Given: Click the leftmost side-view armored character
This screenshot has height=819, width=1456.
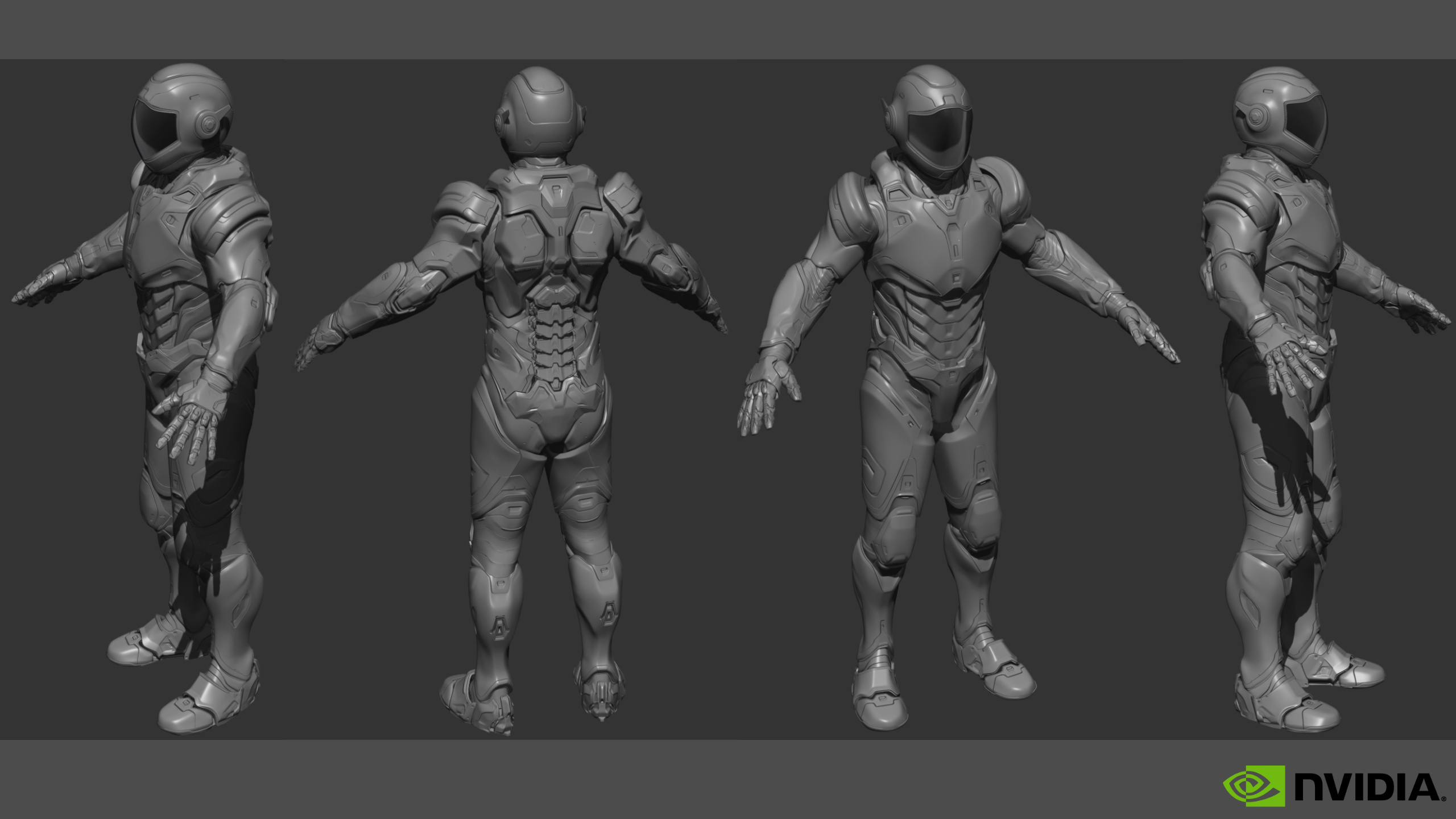Looking at the screenshot, I should pyautogui.click(x=146, y=399).
